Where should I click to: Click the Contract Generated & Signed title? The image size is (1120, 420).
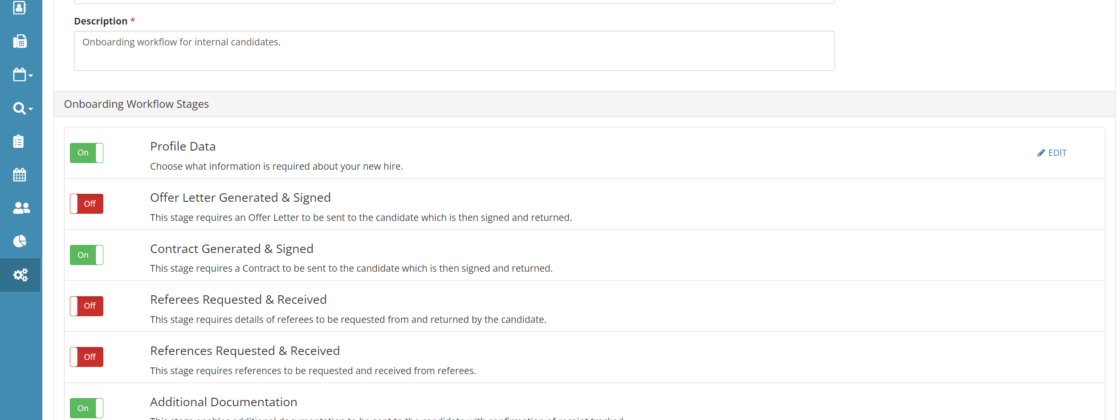(x=231, y=248)
